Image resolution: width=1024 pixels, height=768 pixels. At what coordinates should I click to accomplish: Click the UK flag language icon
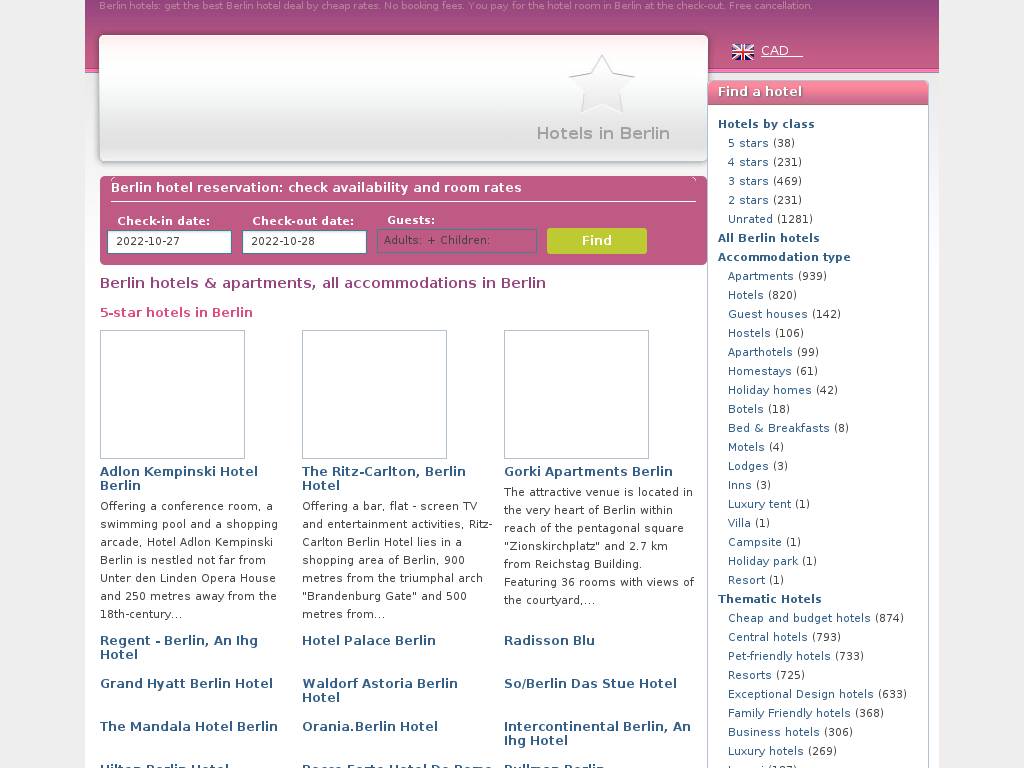[742, 51]
